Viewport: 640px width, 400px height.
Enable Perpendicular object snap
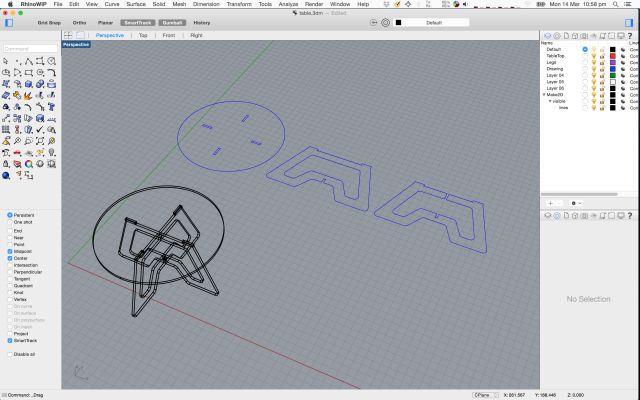click(x=10, y=272)
